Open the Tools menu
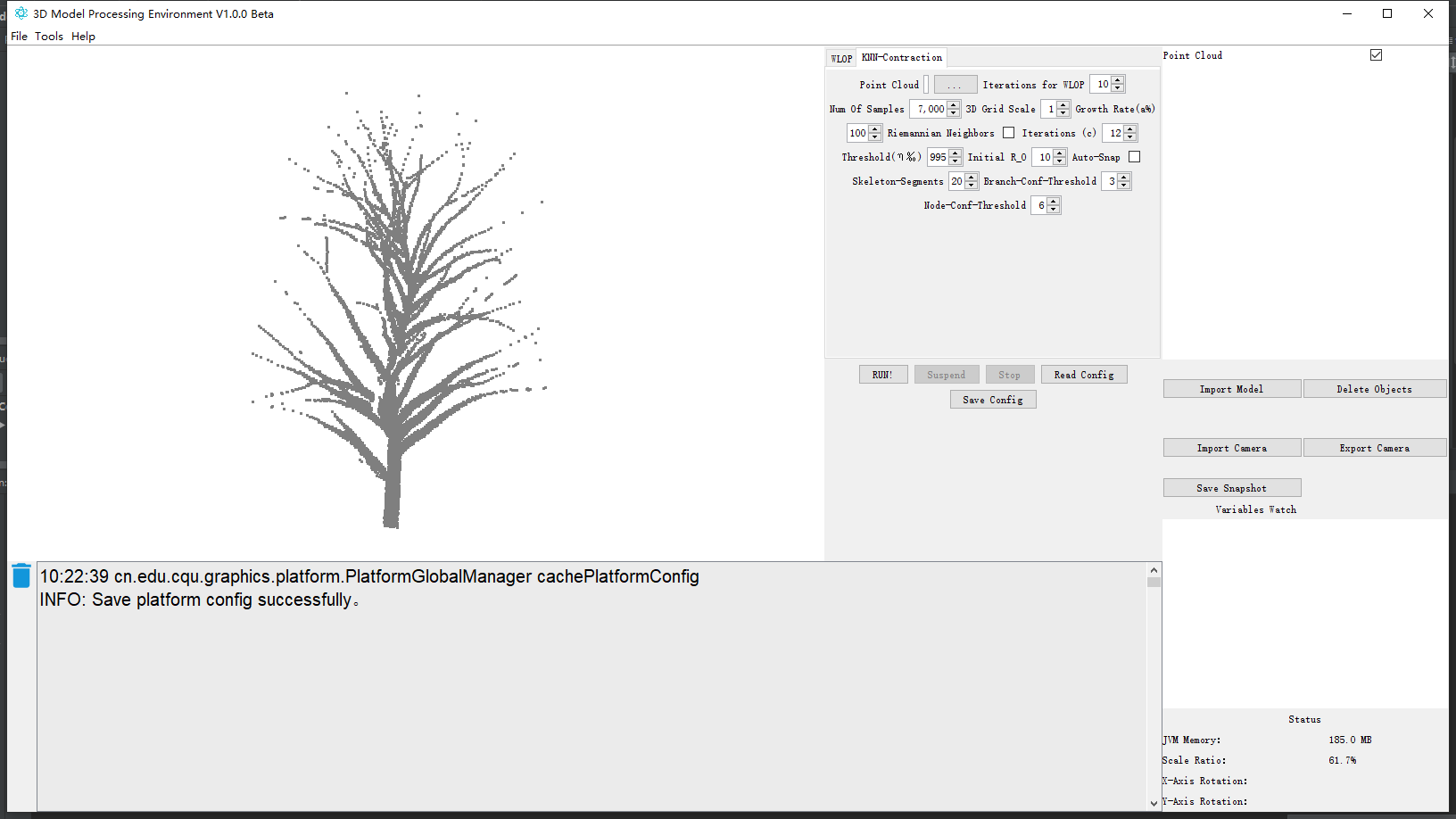Screen dimensions: 1456x819 49,37
